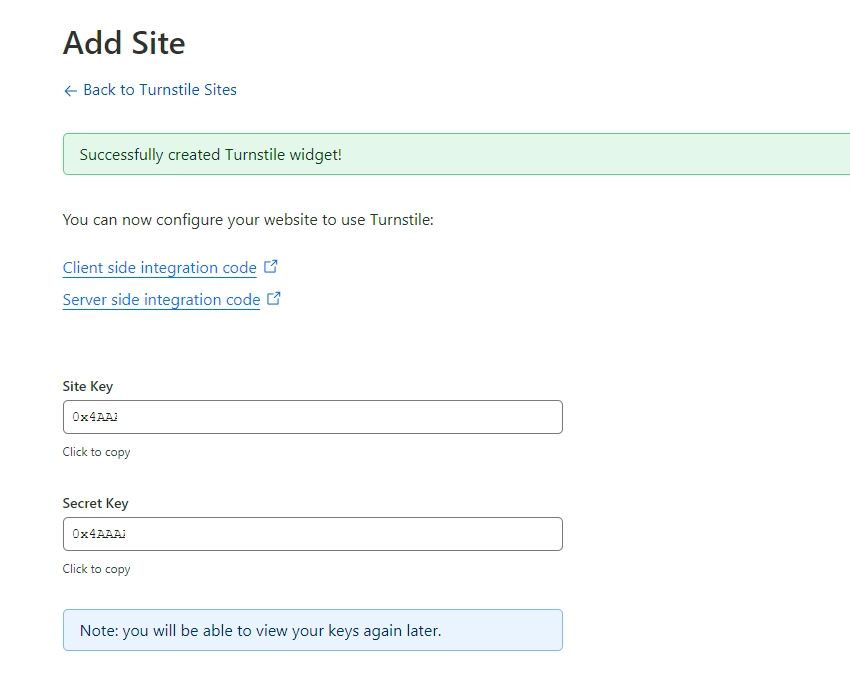
Task: Click the Site Key field showing 0x4AA
Action: coord(312,416)
